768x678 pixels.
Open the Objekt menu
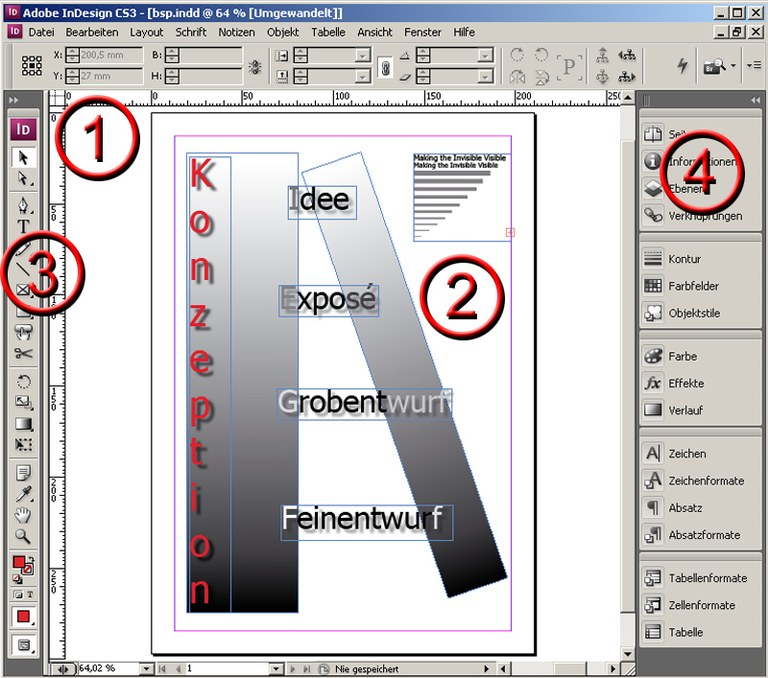pyautogui.click(x=283, y=32)
